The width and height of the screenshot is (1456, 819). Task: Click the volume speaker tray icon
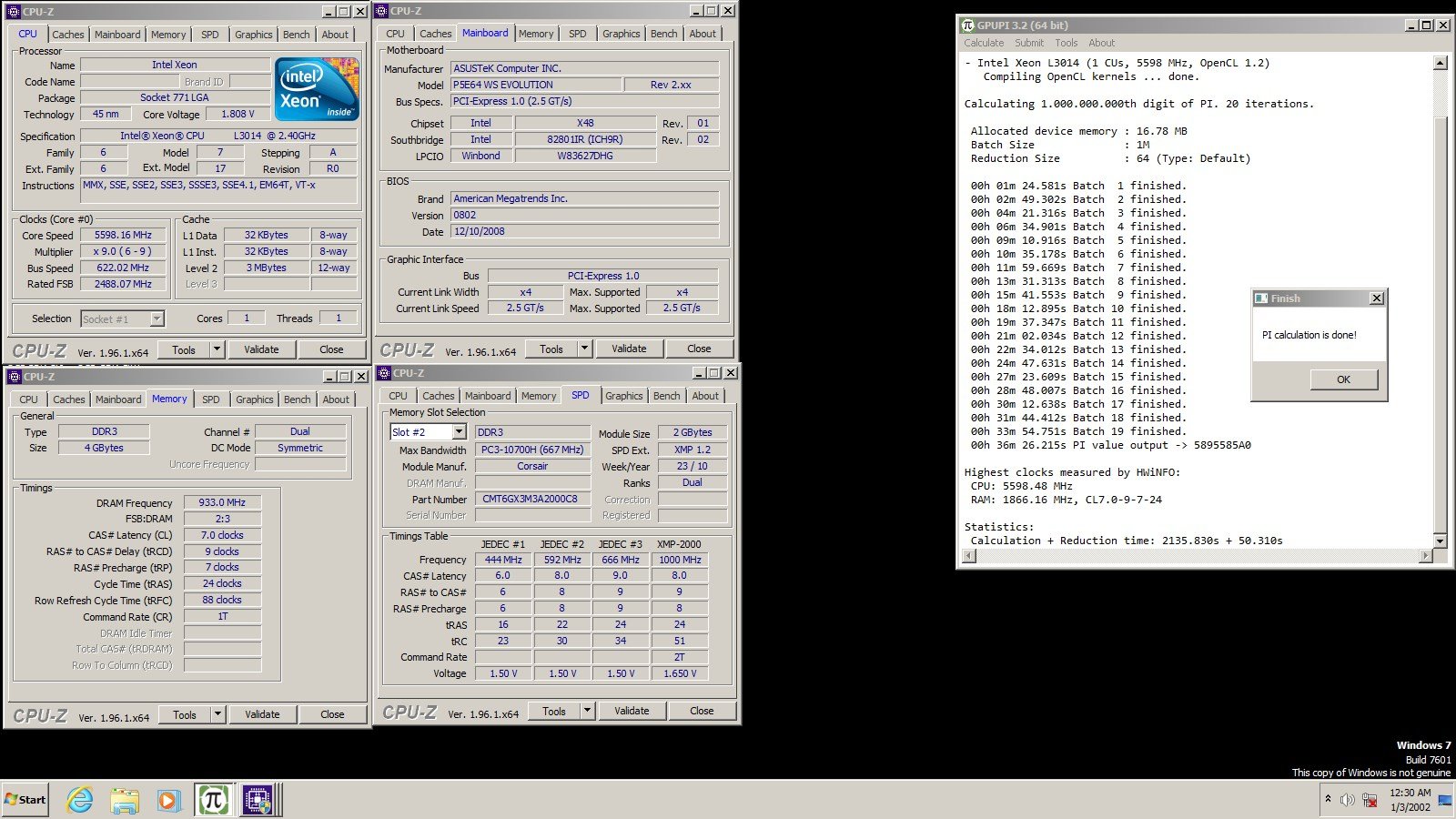coord(1348,800)
